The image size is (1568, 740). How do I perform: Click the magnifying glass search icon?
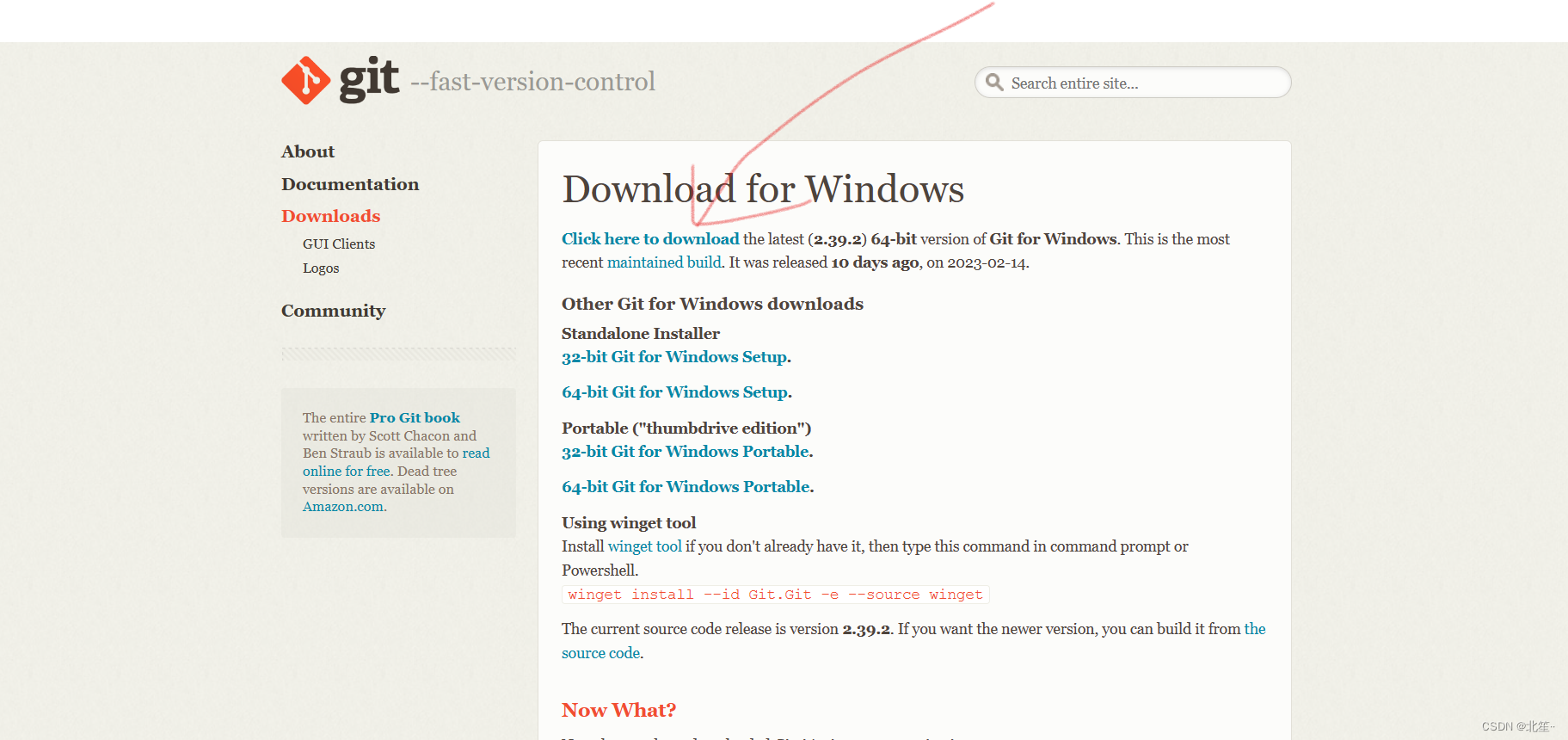(994, 83)
